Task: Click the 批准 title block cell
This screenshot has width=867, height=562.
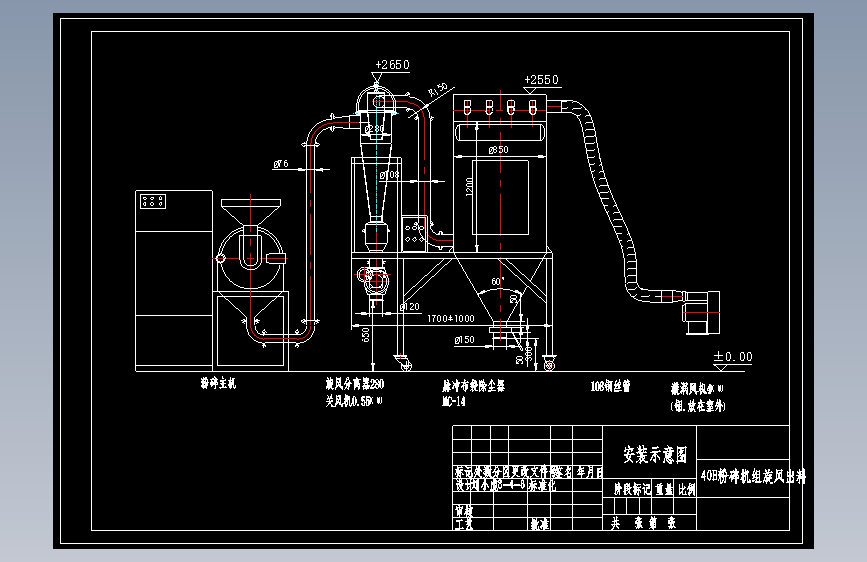Action: [x=540, y=523]
